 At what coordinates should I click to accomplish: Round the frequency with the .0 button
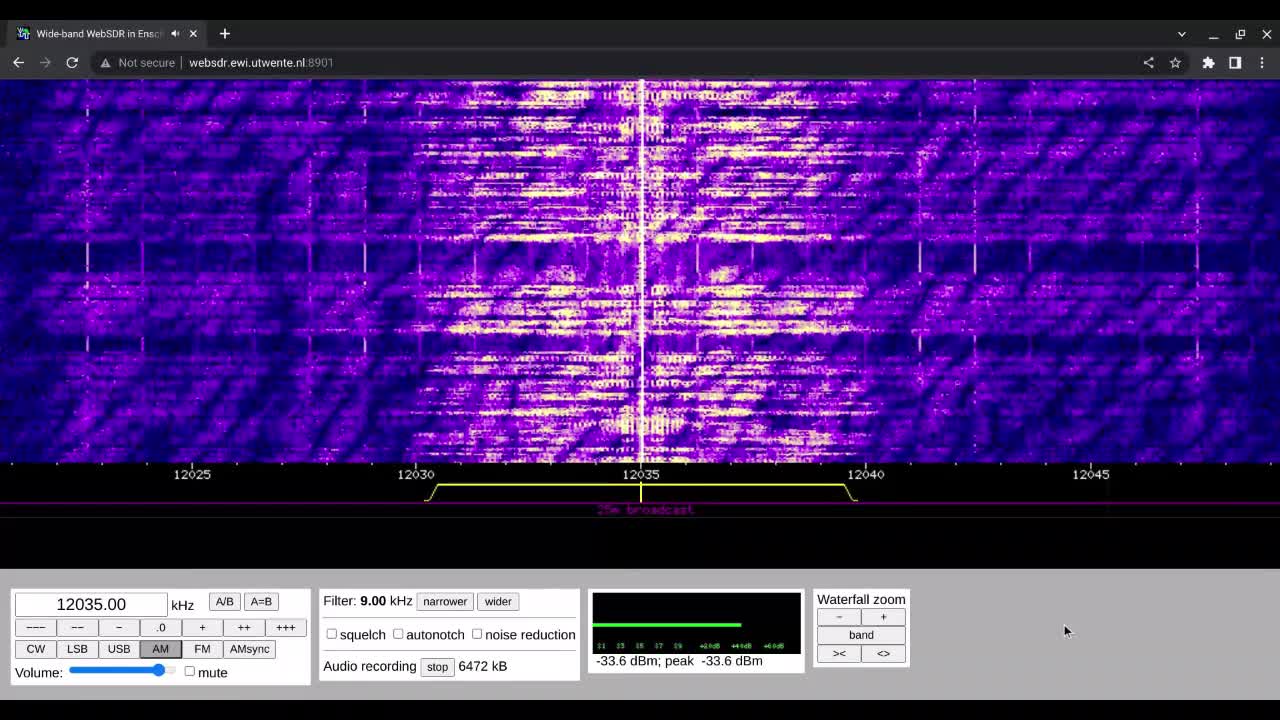160,627
